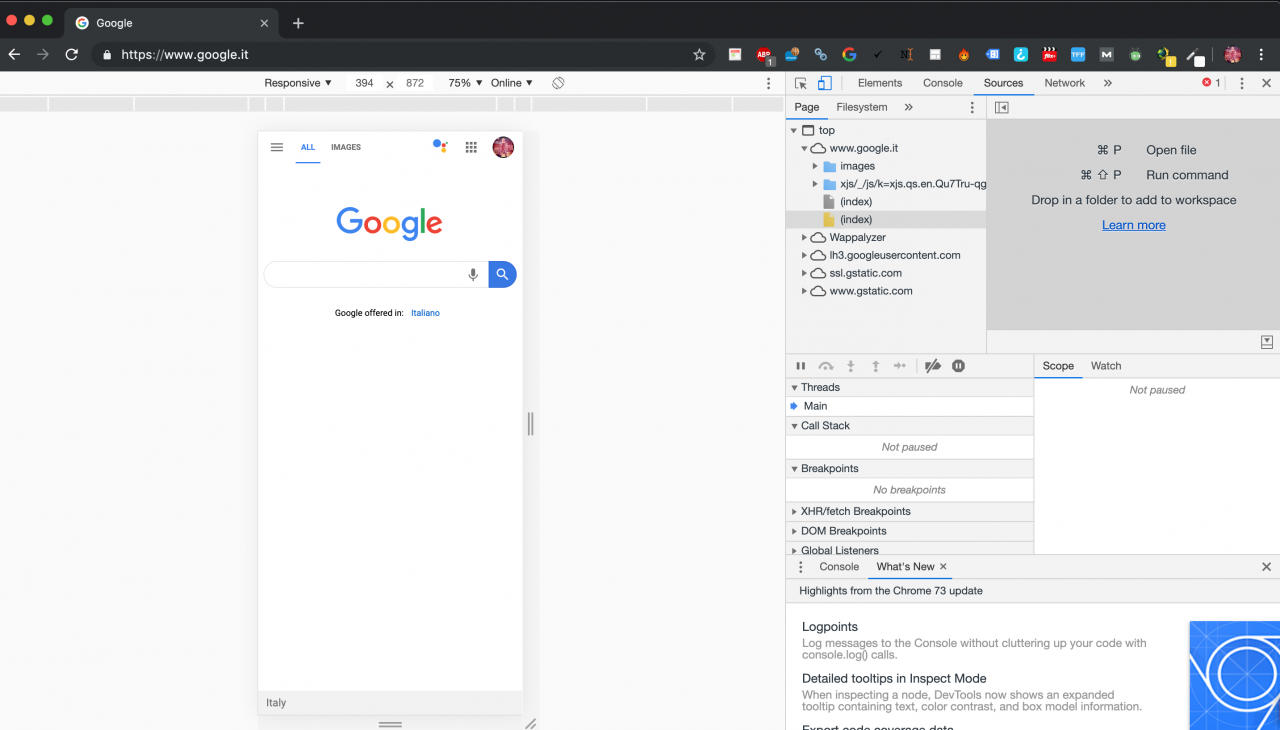Collapse the top frame tree node

[794, 130]
